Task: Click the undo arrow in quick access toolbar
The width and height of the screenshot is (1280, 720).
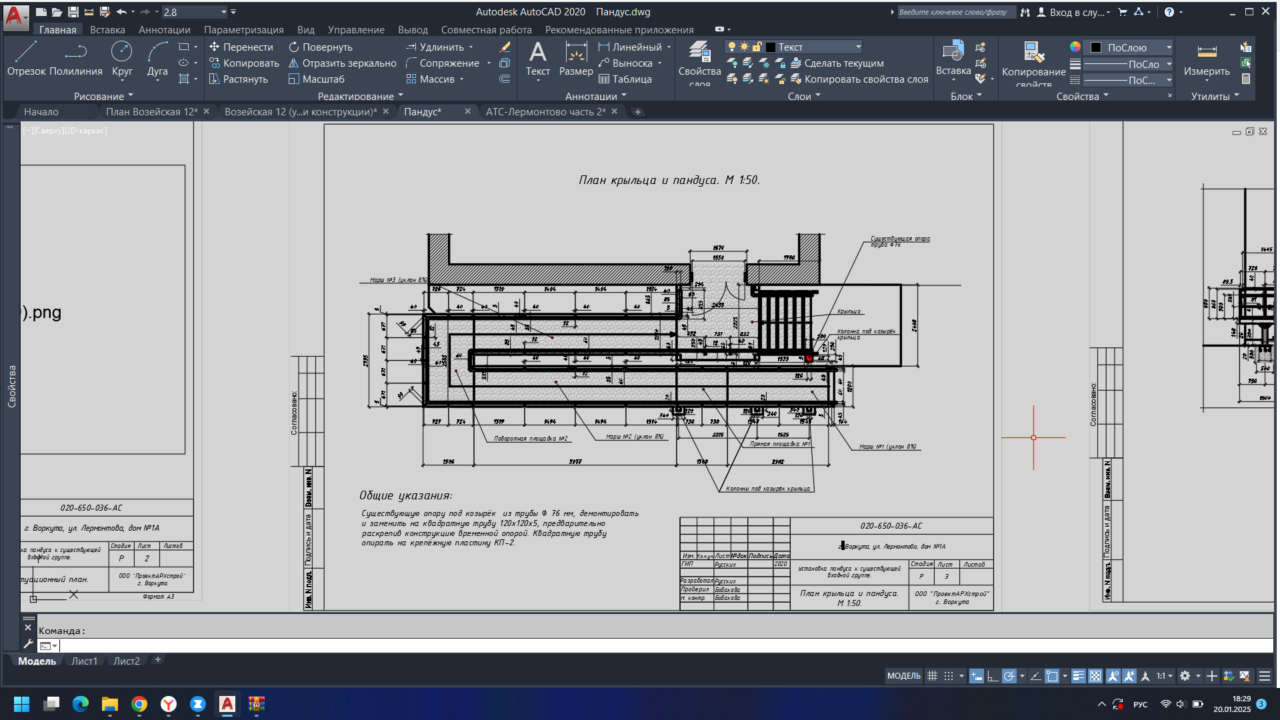Action: (121, 12)
